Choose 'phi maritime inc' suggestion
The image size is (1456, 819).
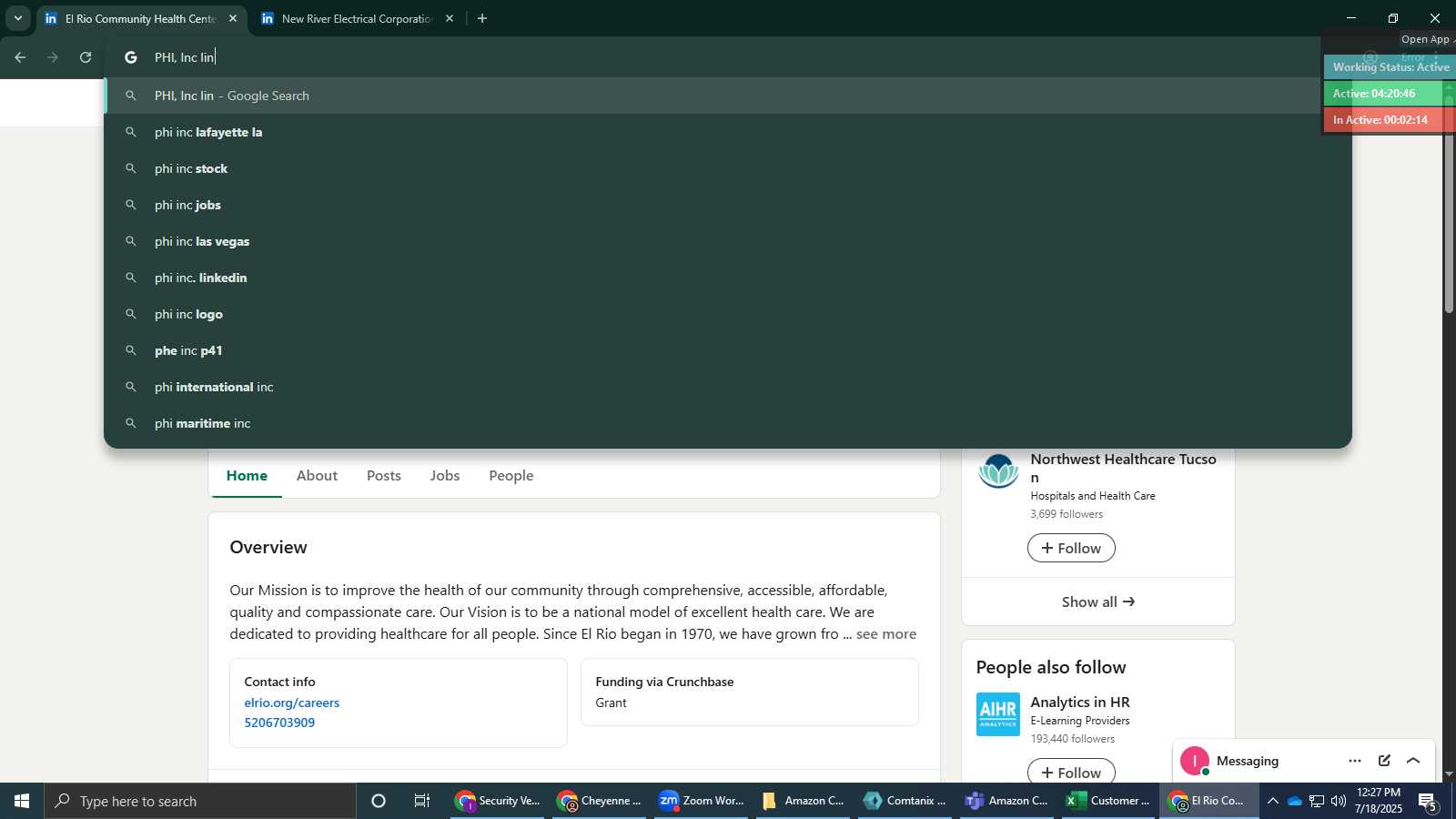click(x=728, y=423)
